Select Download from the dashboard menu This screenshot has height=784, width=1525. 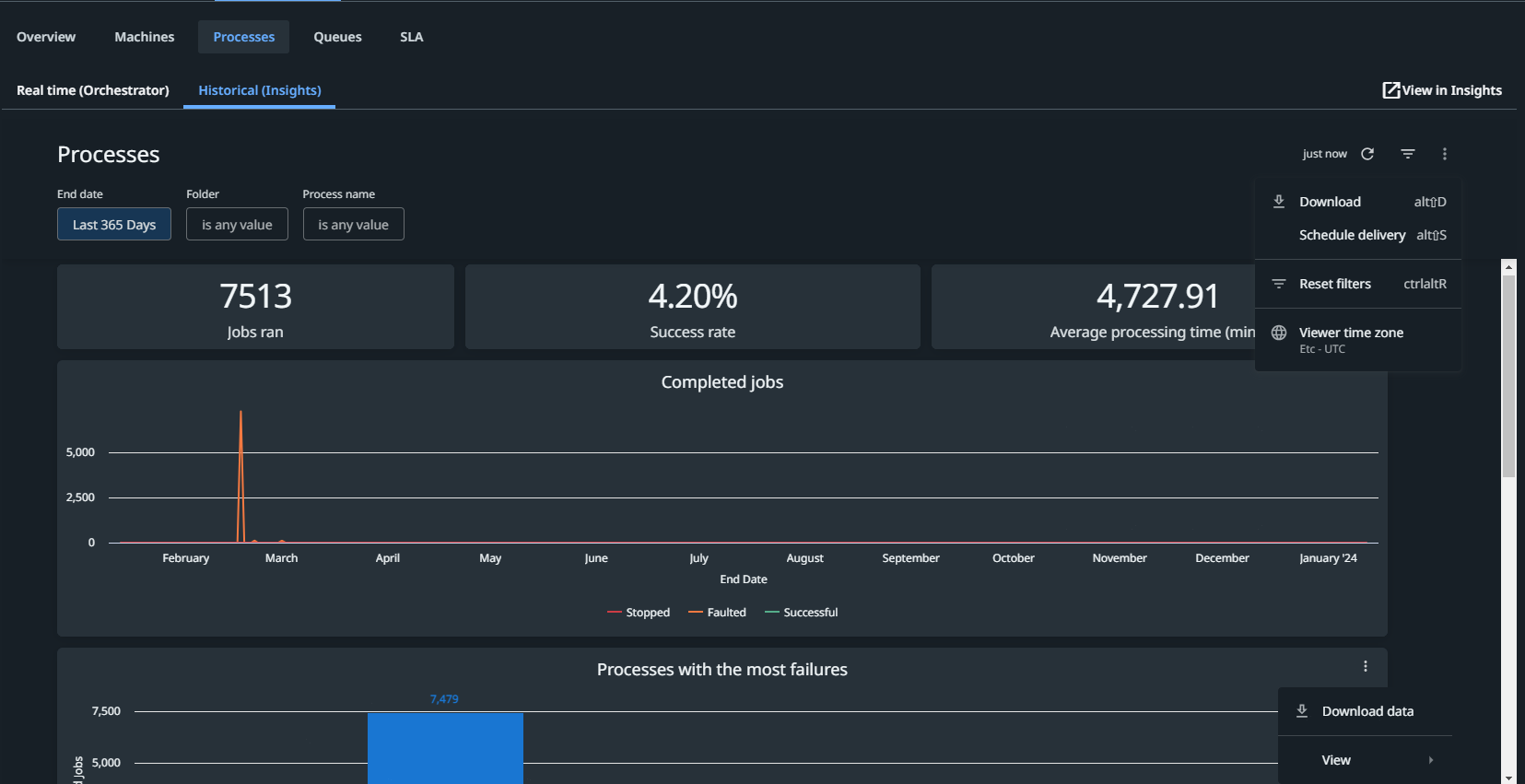[x=1330, y=202]
